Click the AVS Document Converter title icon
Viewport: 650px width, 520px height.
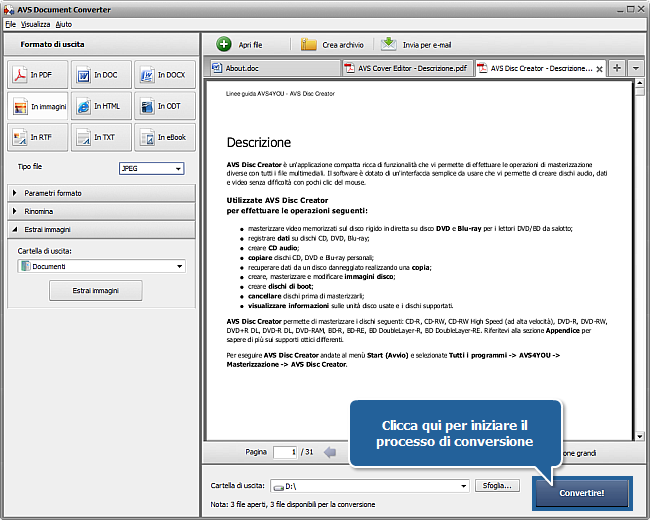coord(9,10)
